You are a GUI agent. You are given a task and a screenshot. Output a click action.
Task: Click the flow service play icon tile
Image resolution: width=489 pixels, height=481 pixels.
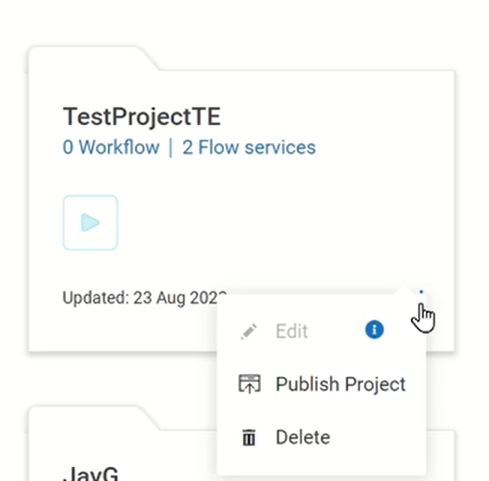(x=90, y=223)
